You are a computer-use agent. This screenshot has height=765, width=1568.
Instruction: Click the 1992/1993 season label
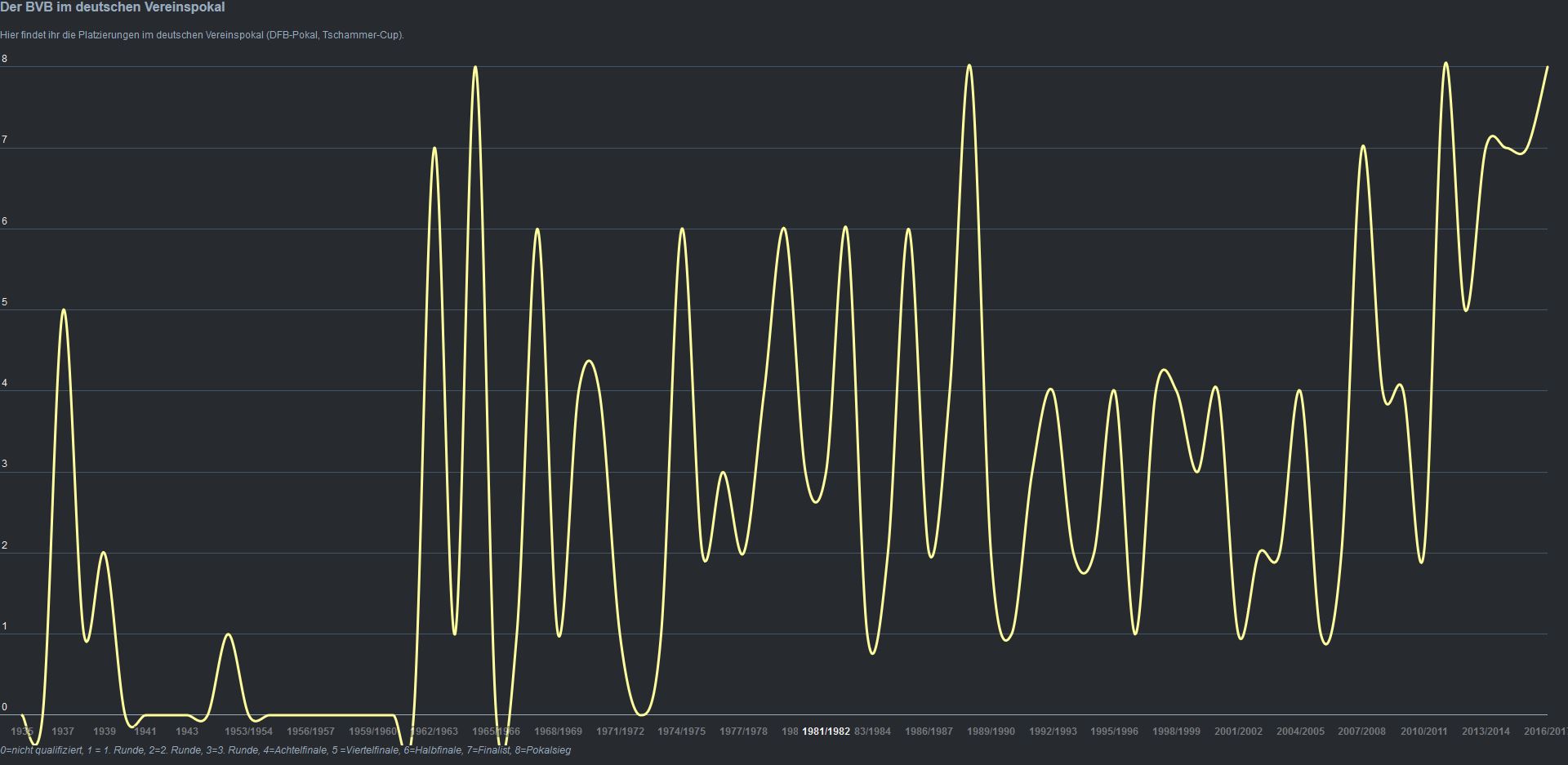pyautogui.click(x=1053, y=732)
